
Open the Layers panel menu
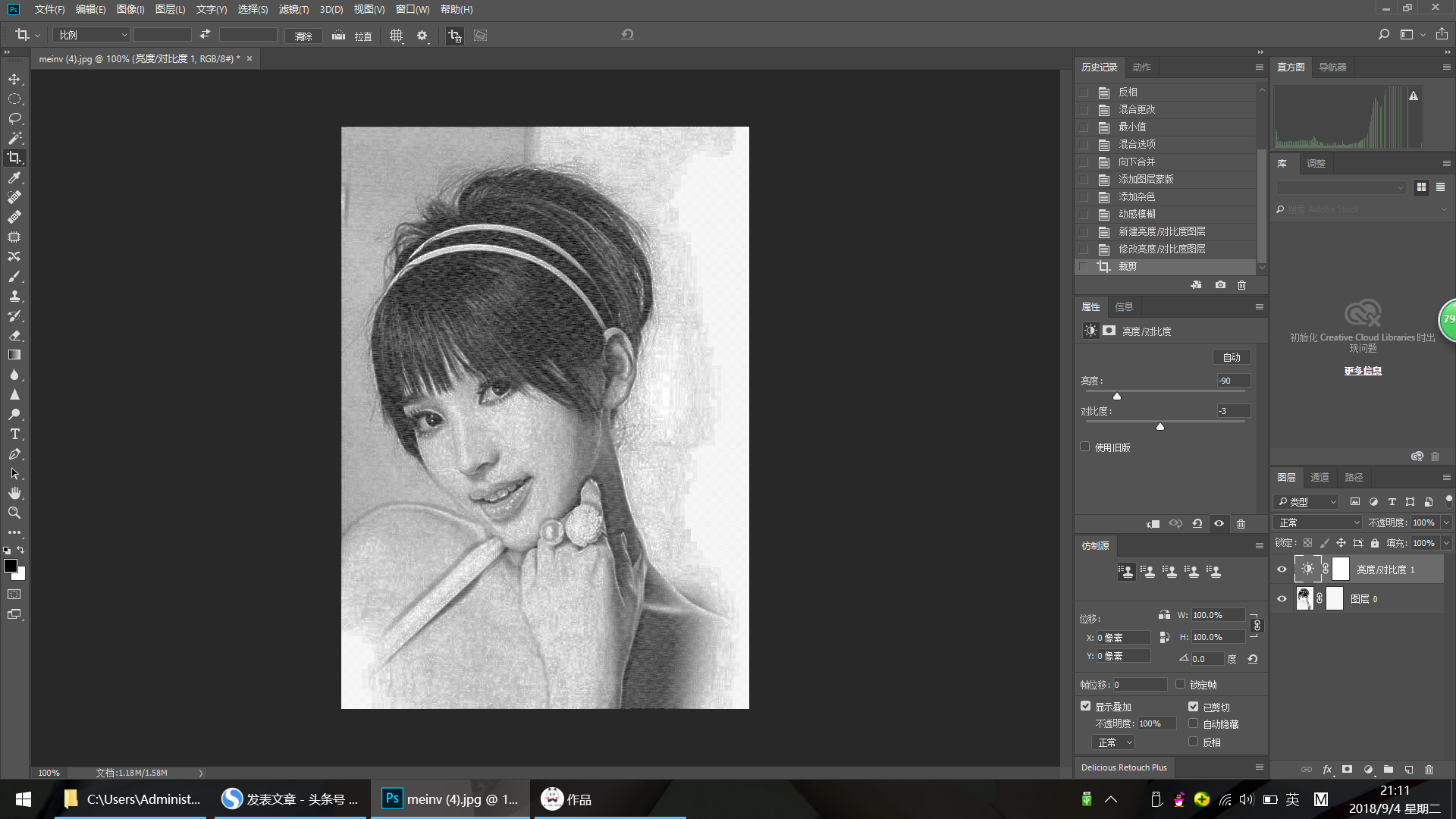[1446, 478]
